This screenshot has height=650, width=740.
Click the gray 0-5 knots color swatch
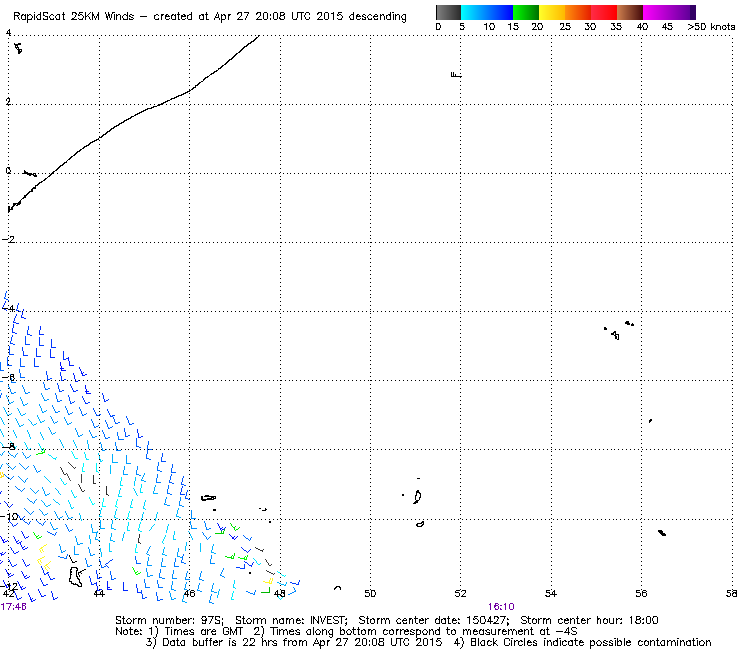point(448,12)
